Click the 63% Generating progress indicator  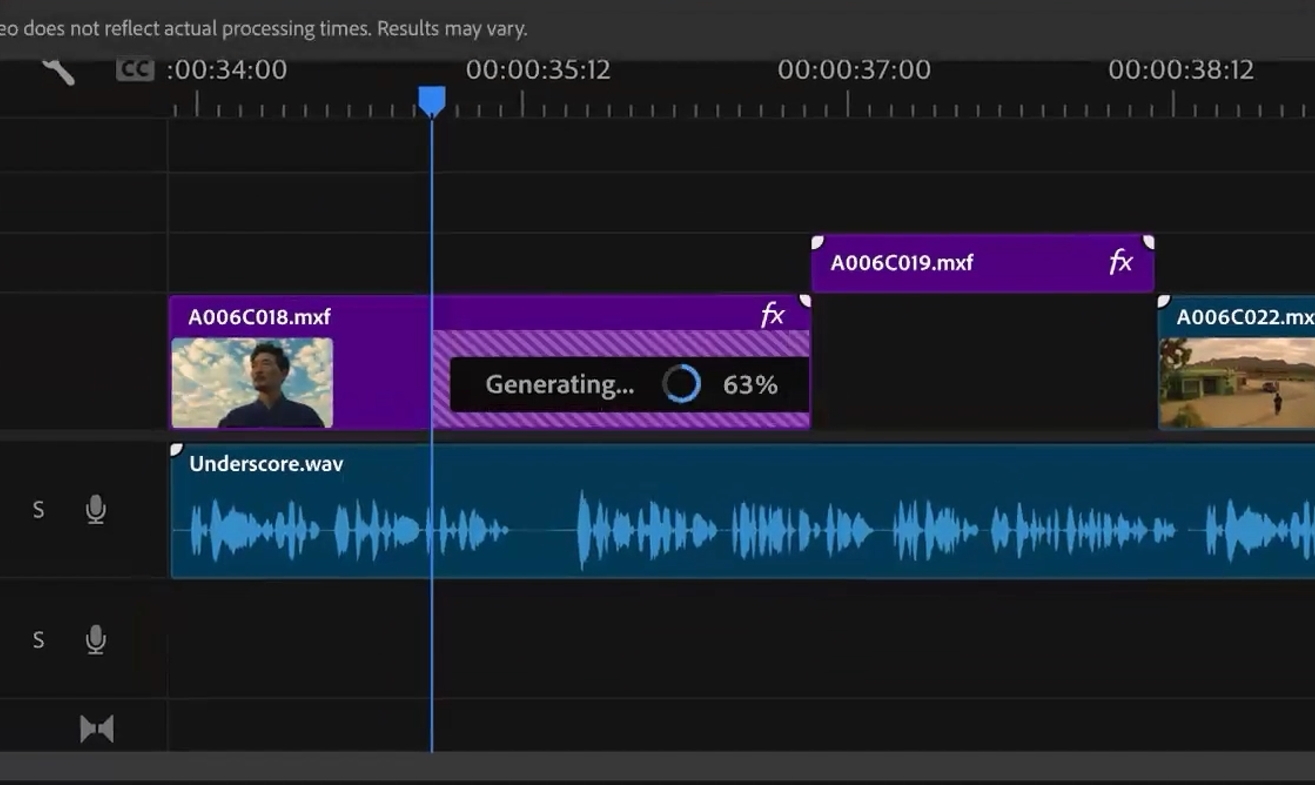click(750, 385)
